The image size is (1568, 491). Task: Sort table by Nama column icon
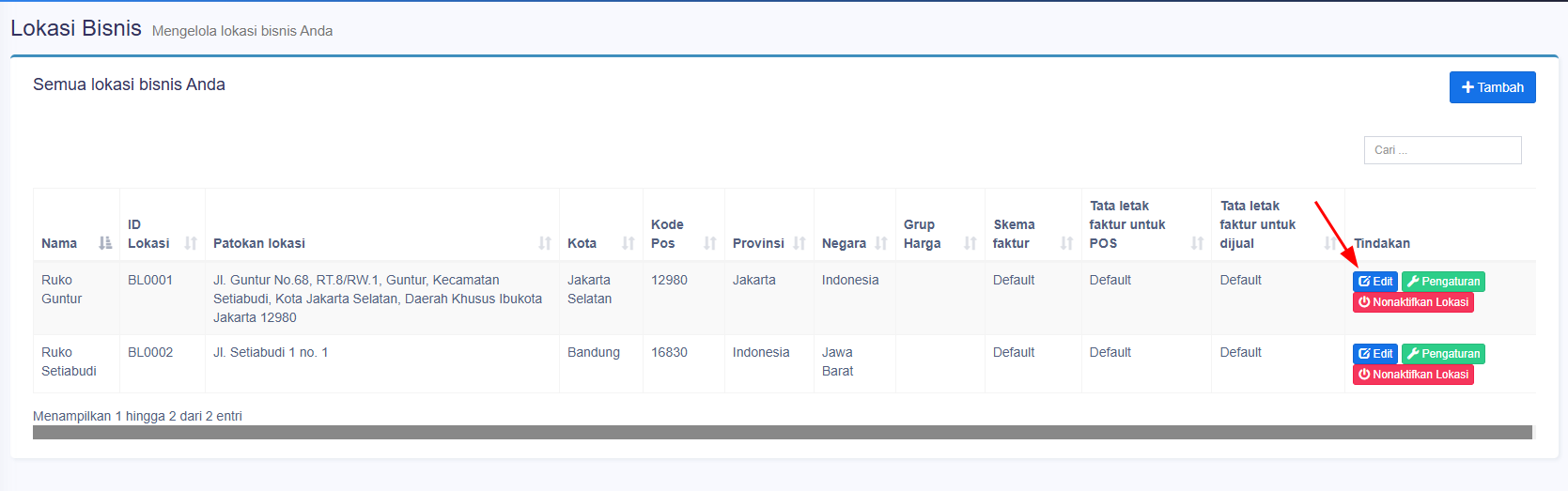[x=105, y=243]
